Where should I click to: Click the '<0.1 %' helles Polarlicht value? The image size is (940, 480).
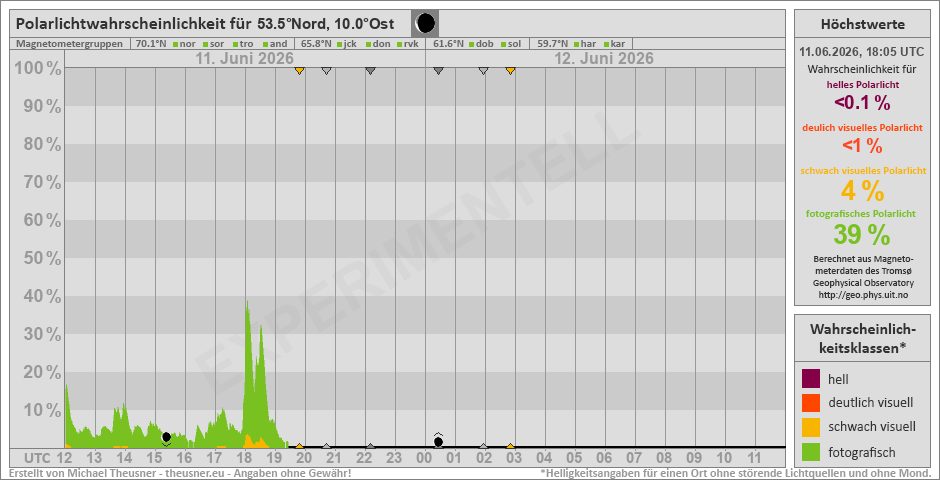pos(862,102)
